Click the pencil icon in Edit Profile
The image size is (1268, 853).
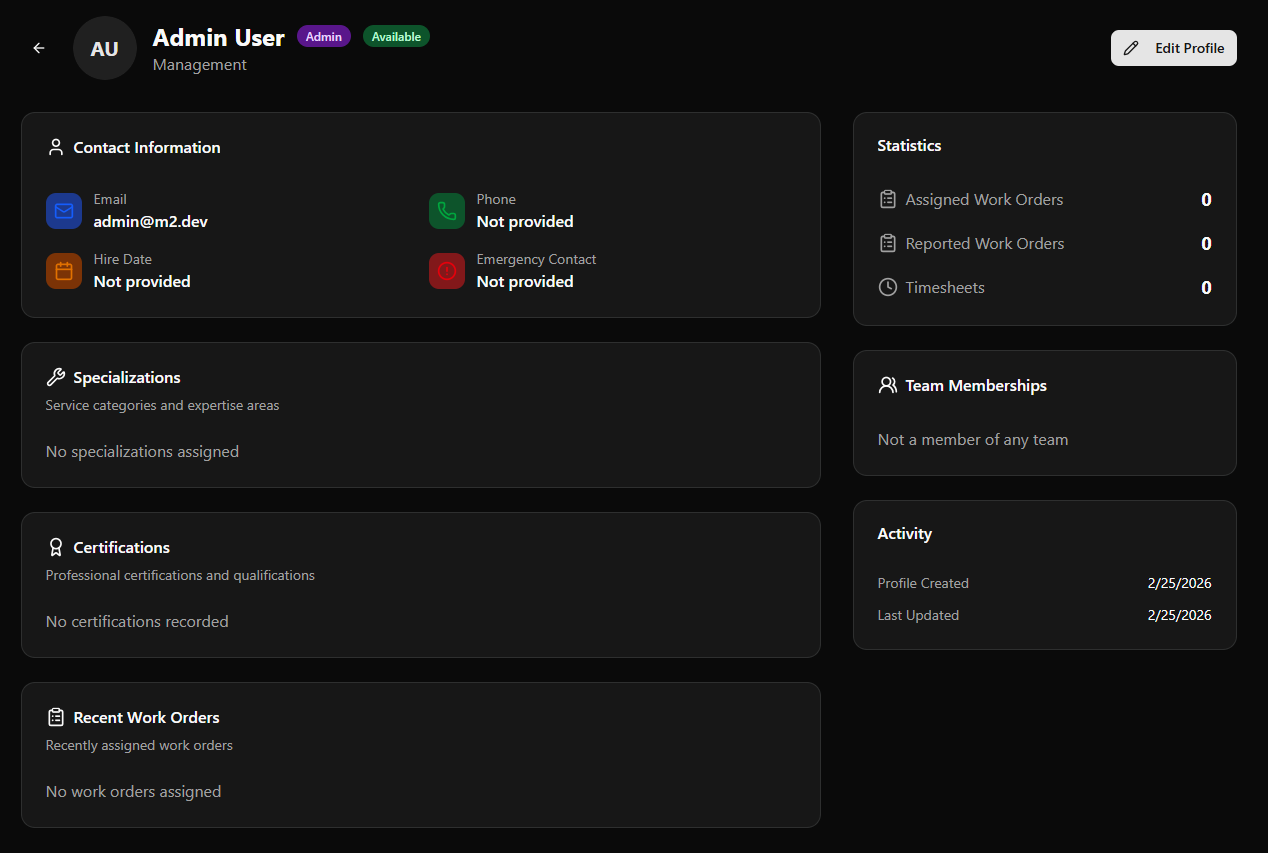click(1131, 48)
